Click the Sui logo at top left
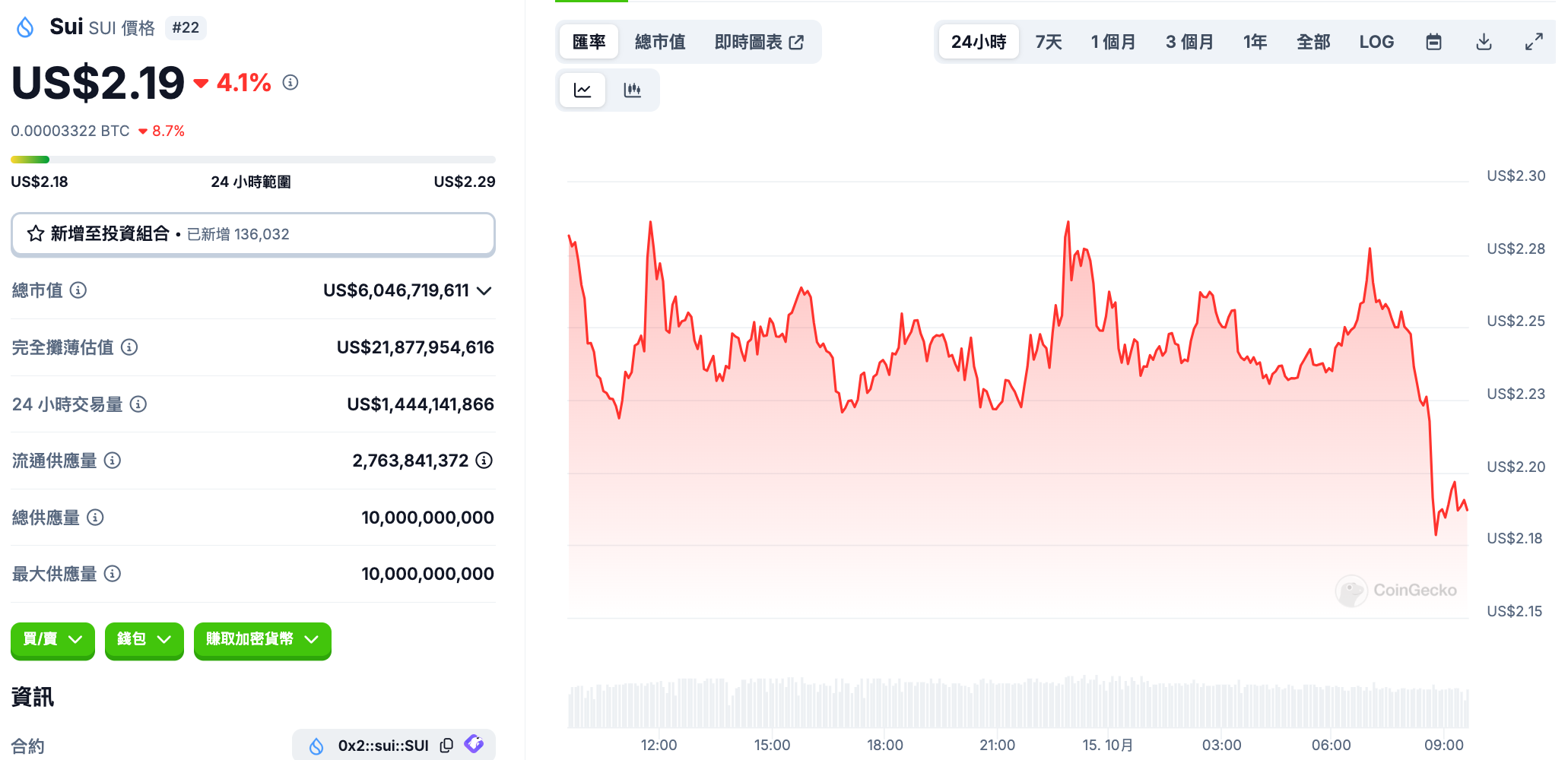Viewport: 1568px width, 760px height. (x=25, y=27)
